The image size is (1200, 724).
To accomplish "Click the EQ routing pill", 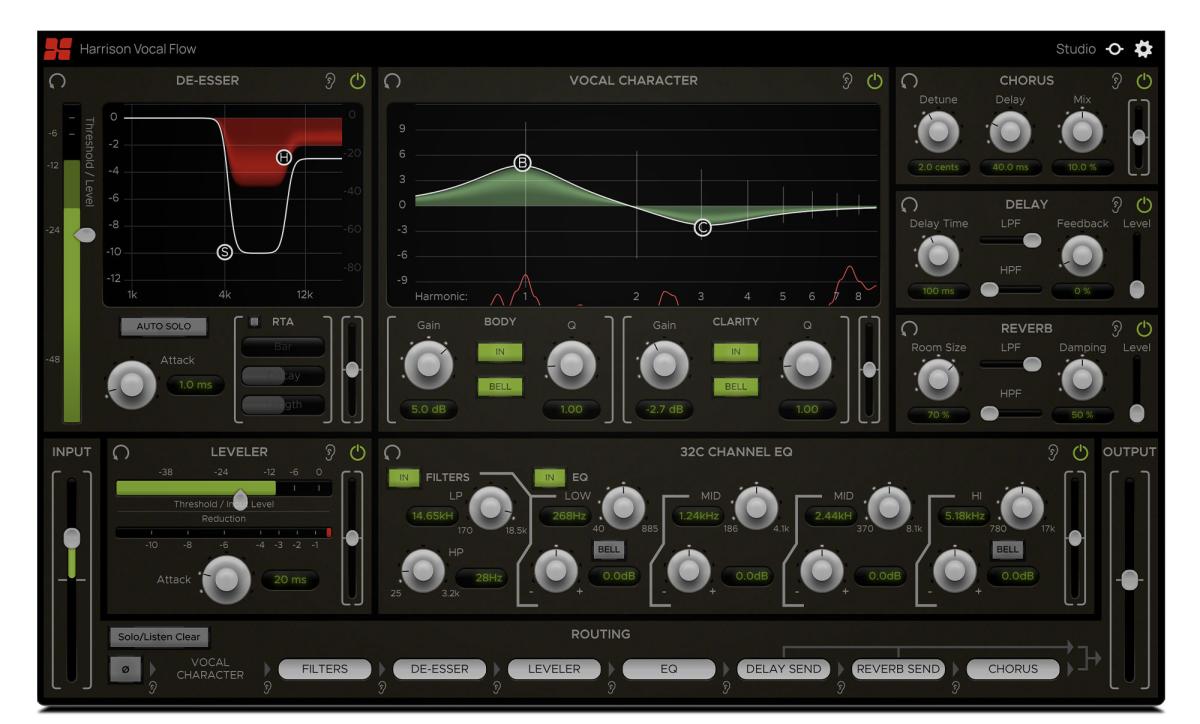I will (x=671, y=668).
